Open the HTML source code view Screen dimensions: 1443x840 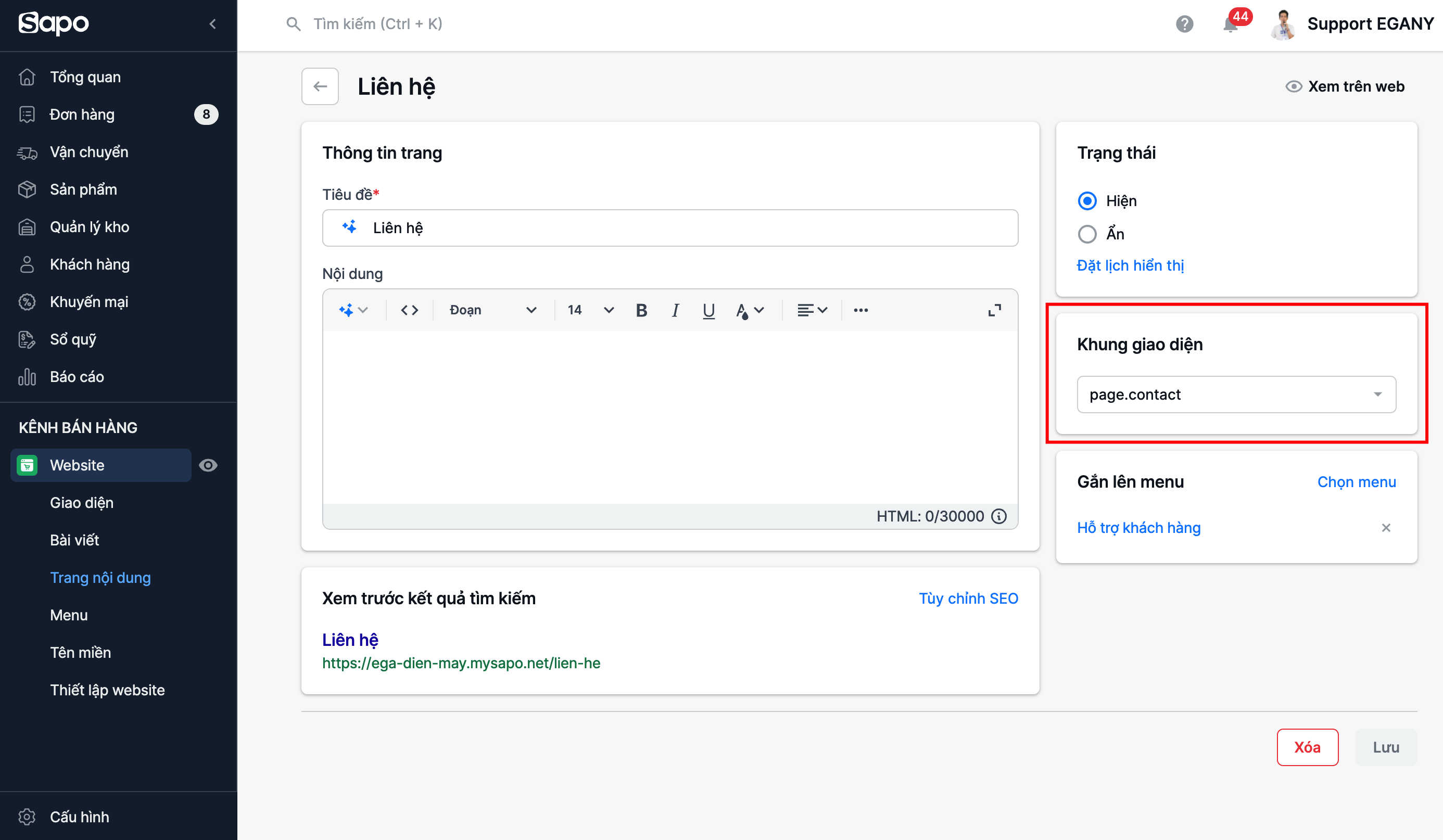point(409,310)
